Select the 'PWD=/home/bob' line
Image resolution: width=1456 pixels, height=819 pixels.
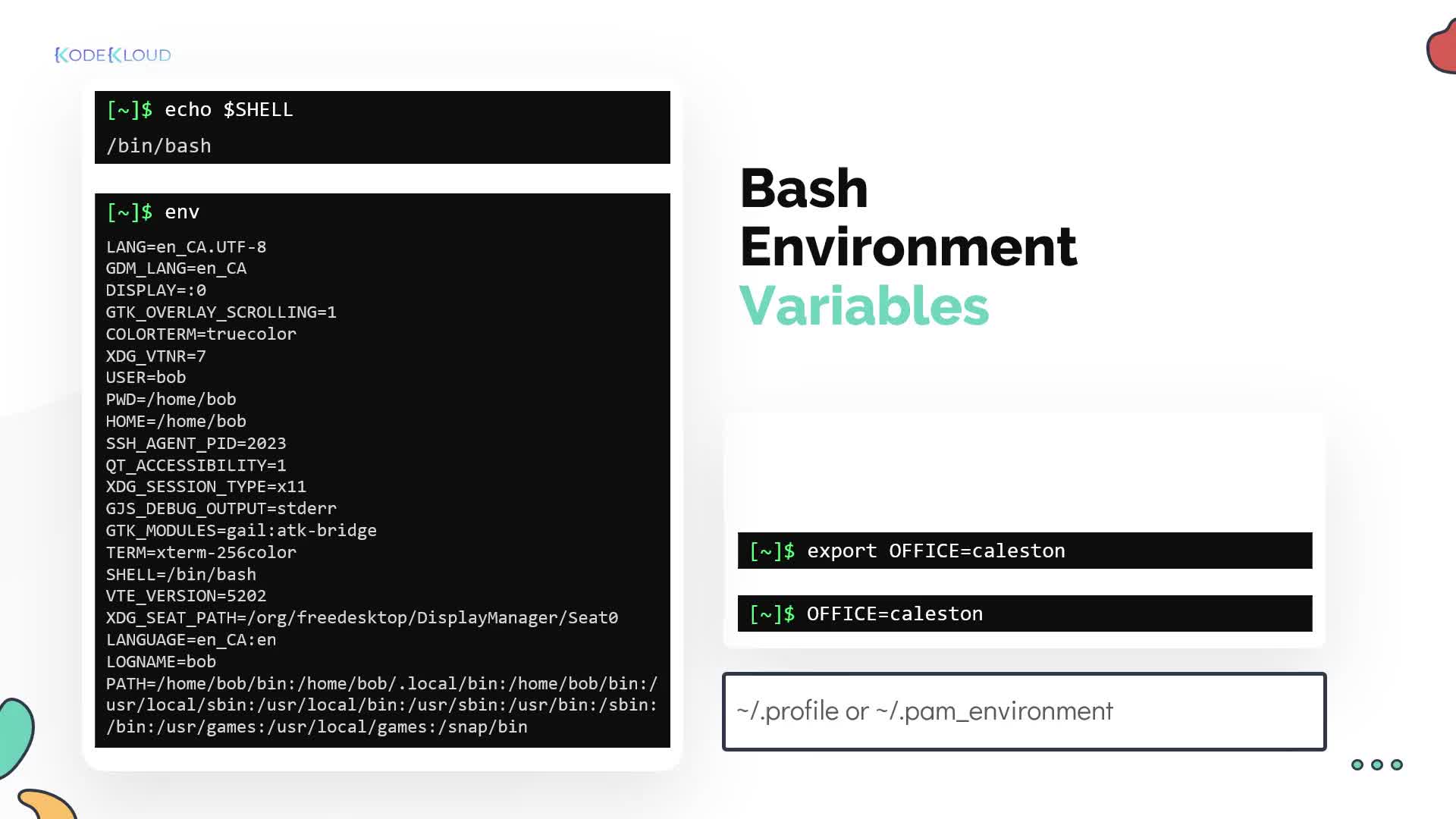[x=171, y=400]
